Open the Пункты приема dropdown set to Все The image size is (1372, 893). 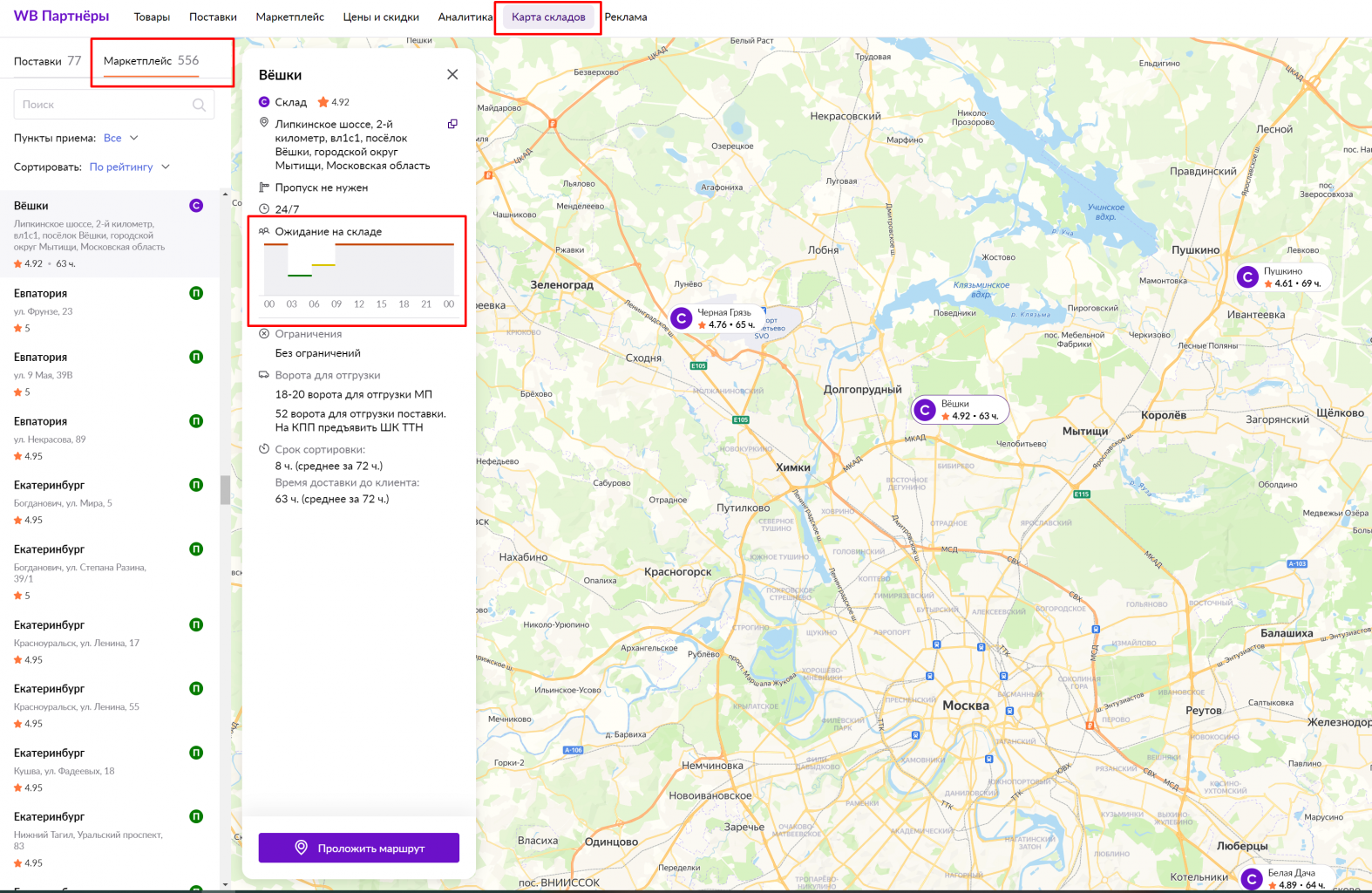[x=121, y=138]
